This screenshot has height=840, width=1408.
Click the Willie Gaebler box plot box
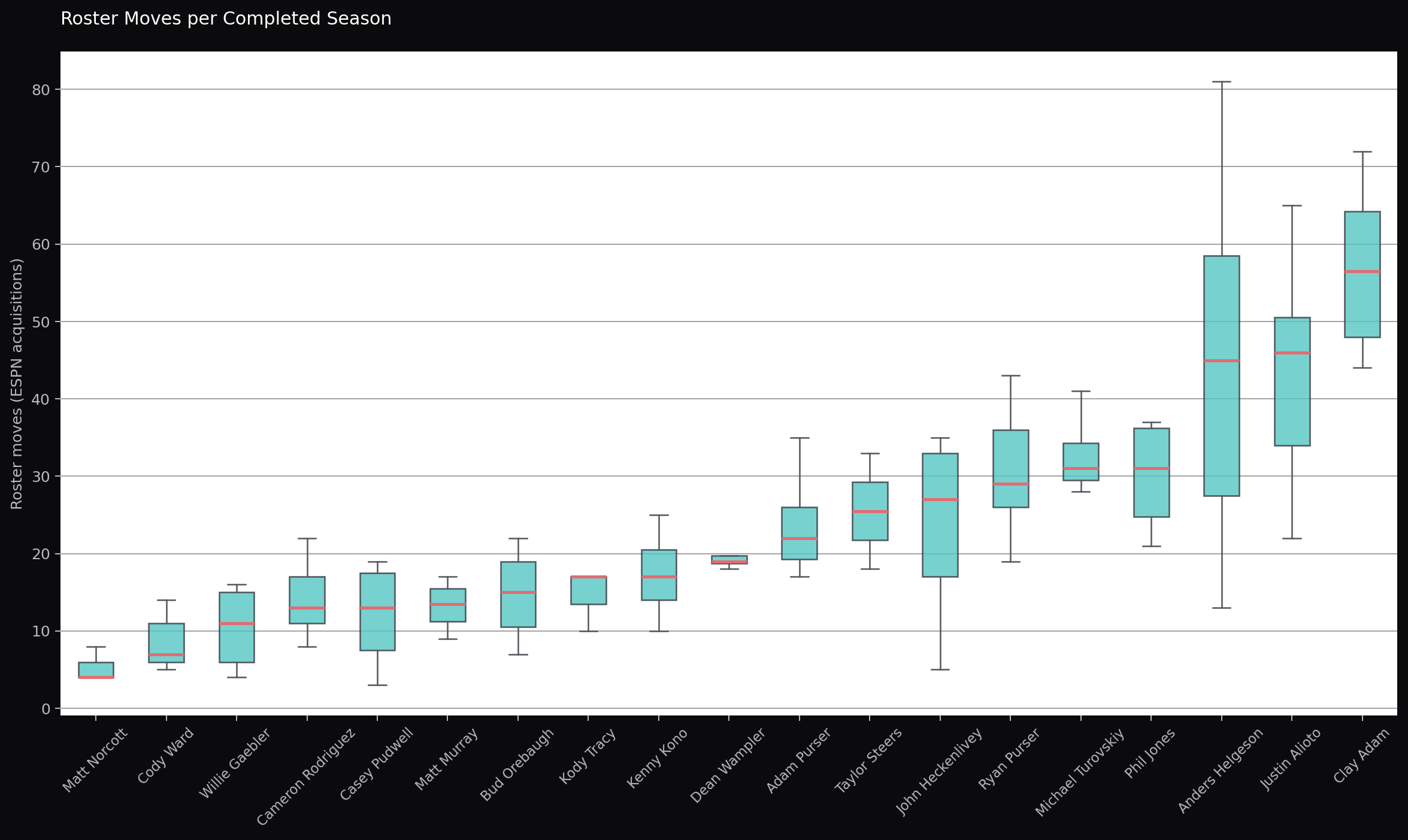pyautogui.click(x=237, y=627)
